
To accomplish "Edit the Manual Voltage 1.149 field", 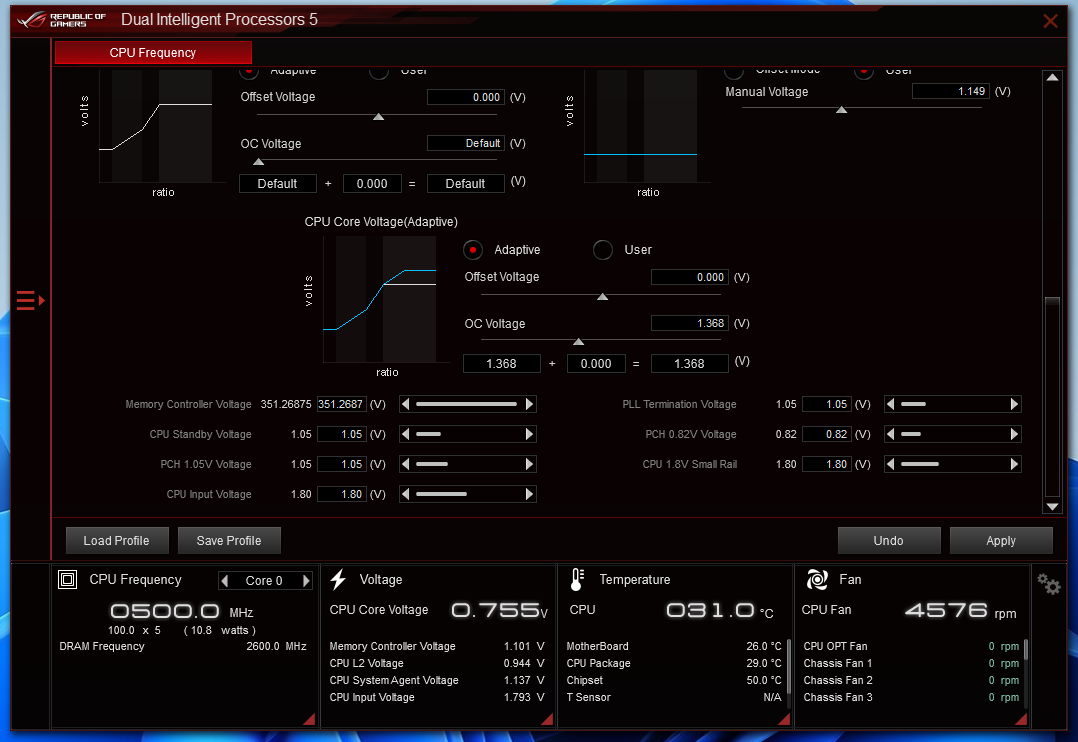I will tap(951, 91).
